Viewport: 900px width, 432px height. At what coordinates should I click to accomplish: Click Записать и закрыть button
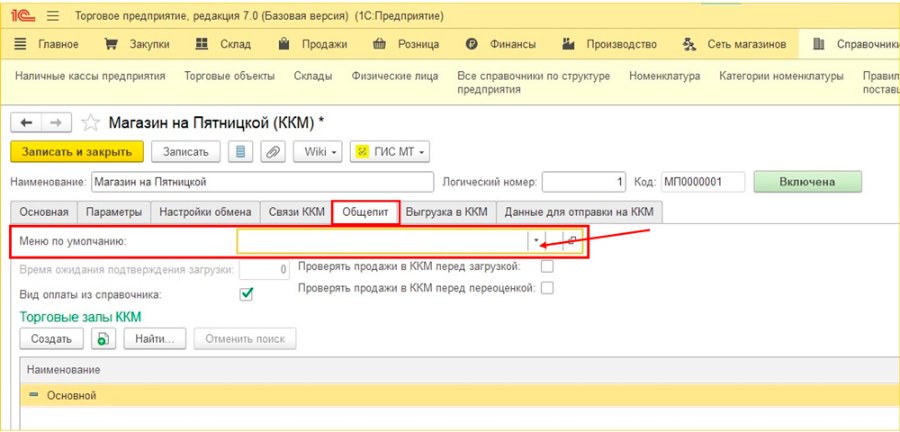coord(77,152)
